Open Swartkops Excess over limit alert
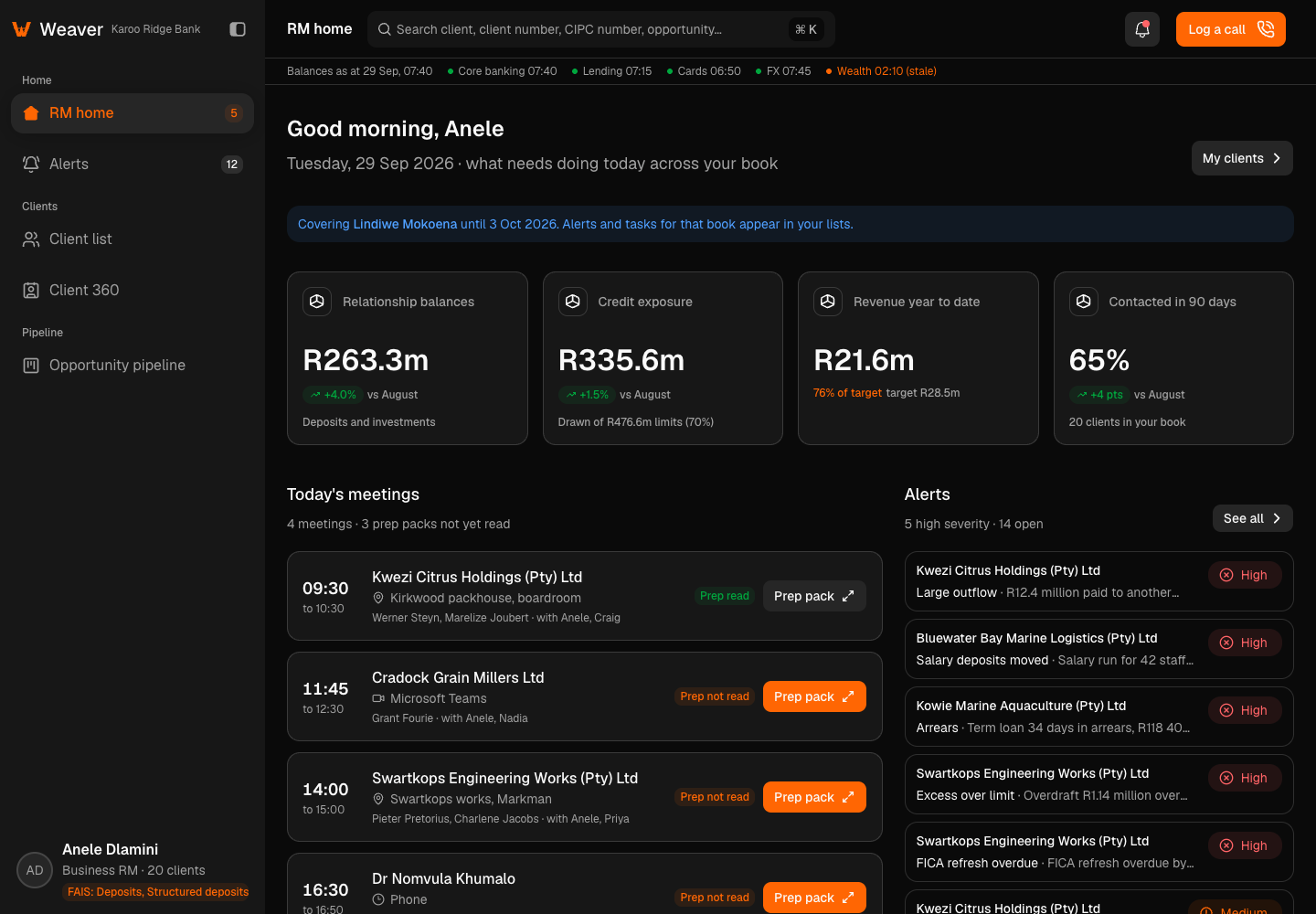The width and height of the screenshot is (1316, 914). pos(1098,784)
